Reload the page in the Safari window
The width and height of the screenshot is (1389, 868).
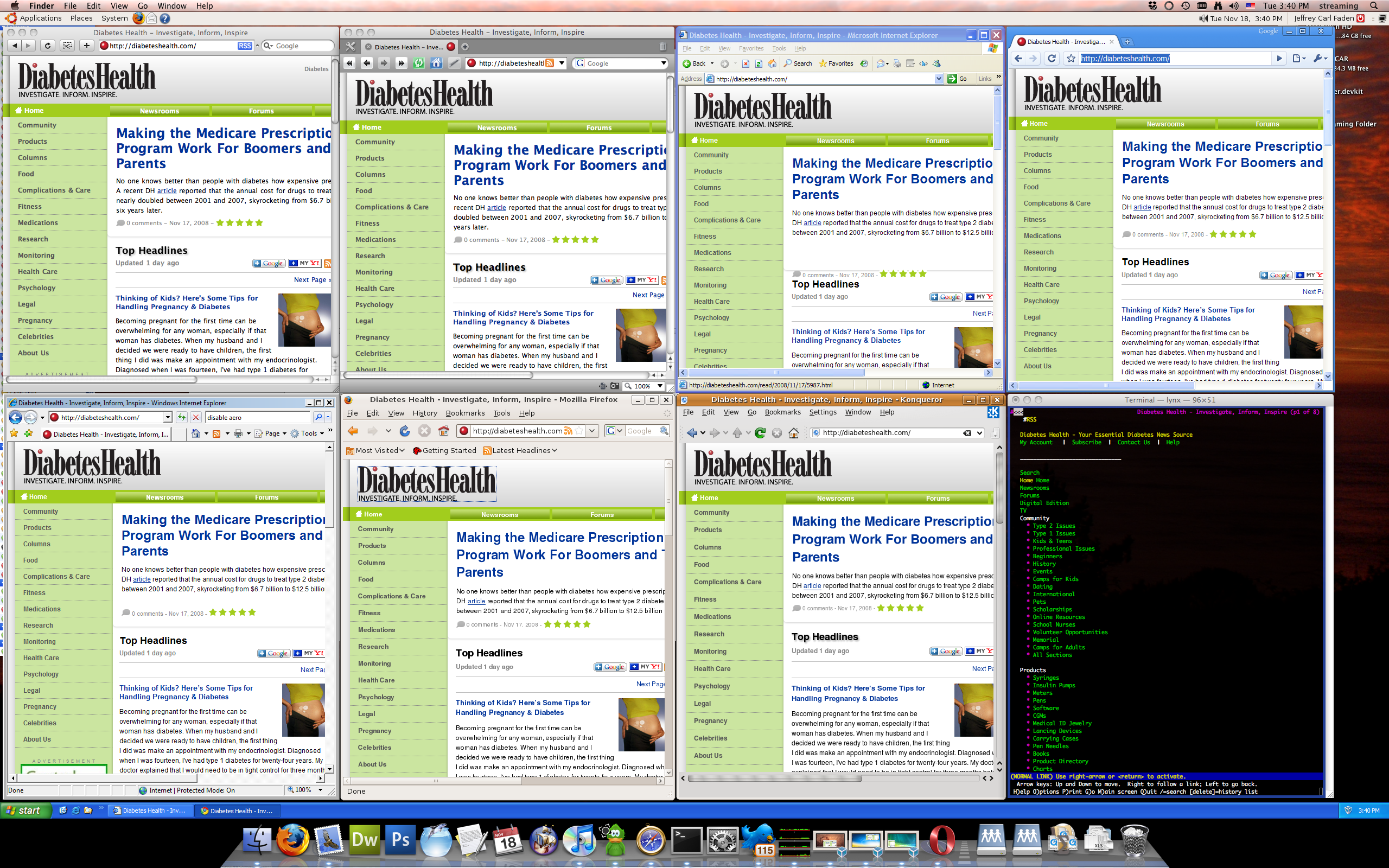(x=48, y=46)
